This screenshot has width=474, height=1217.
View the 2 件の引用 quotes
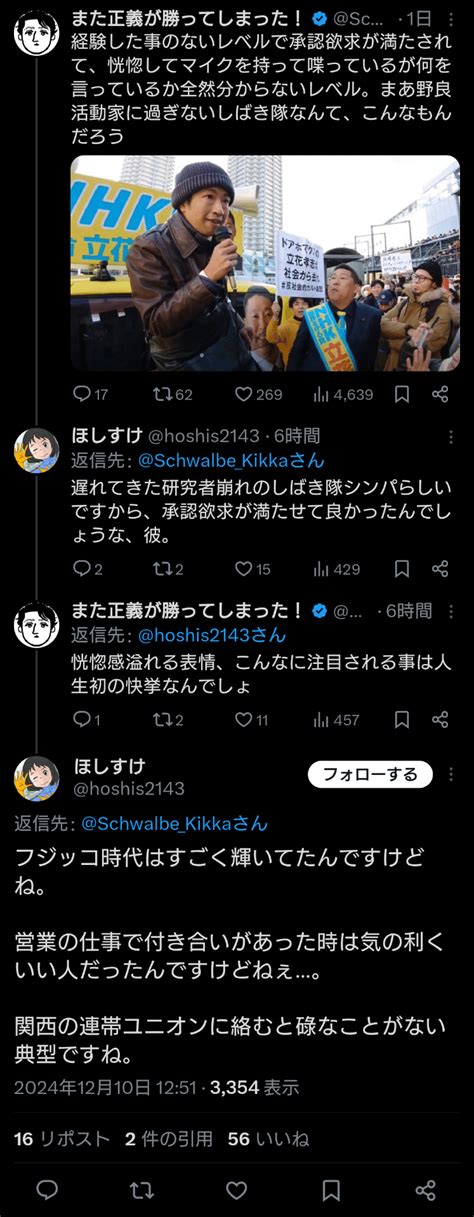pyautogui.click(x=169, y=1138)
